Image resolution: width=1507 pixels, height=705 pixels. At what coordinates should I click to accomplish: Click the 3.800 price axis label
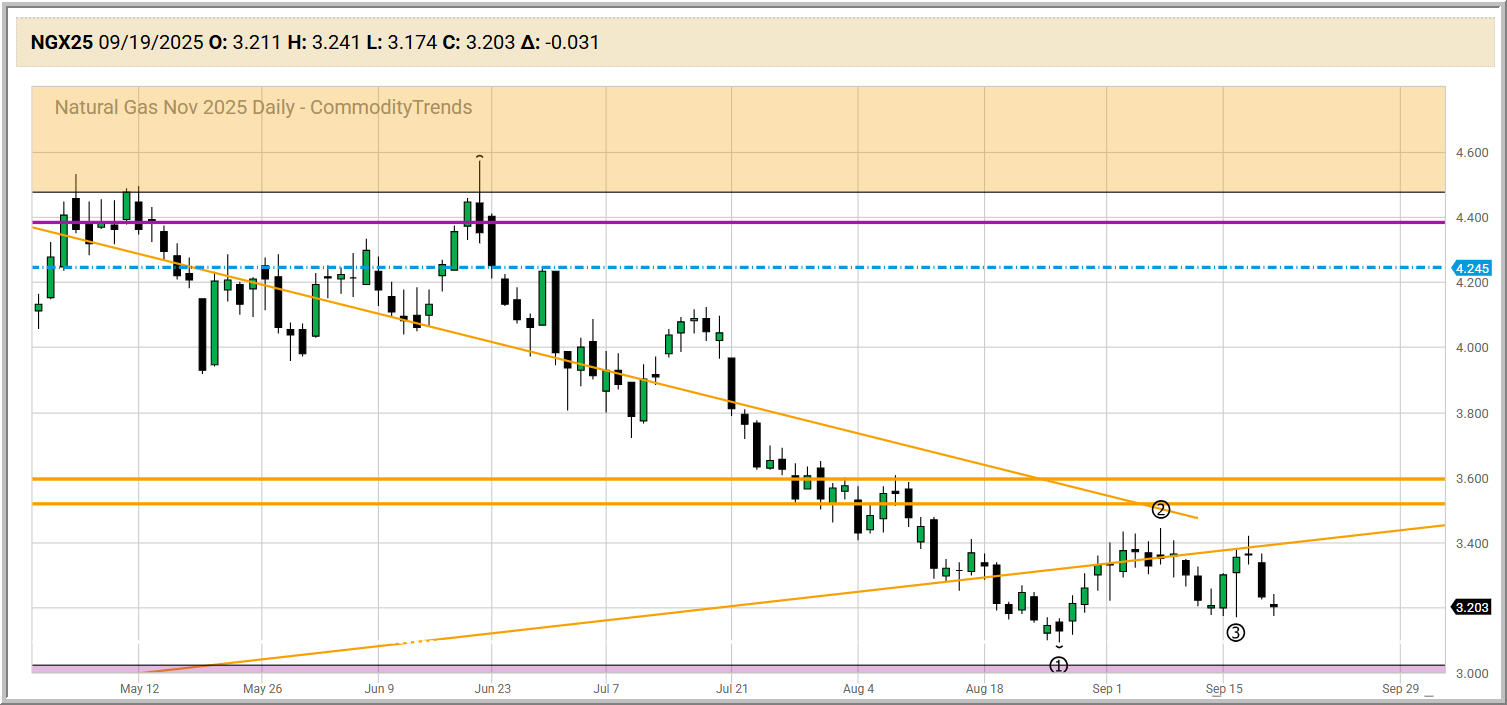(1471, 413)
